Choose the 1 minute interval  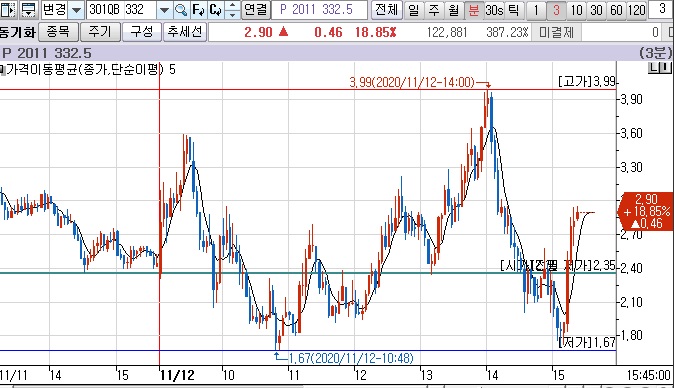pos(536,10)
